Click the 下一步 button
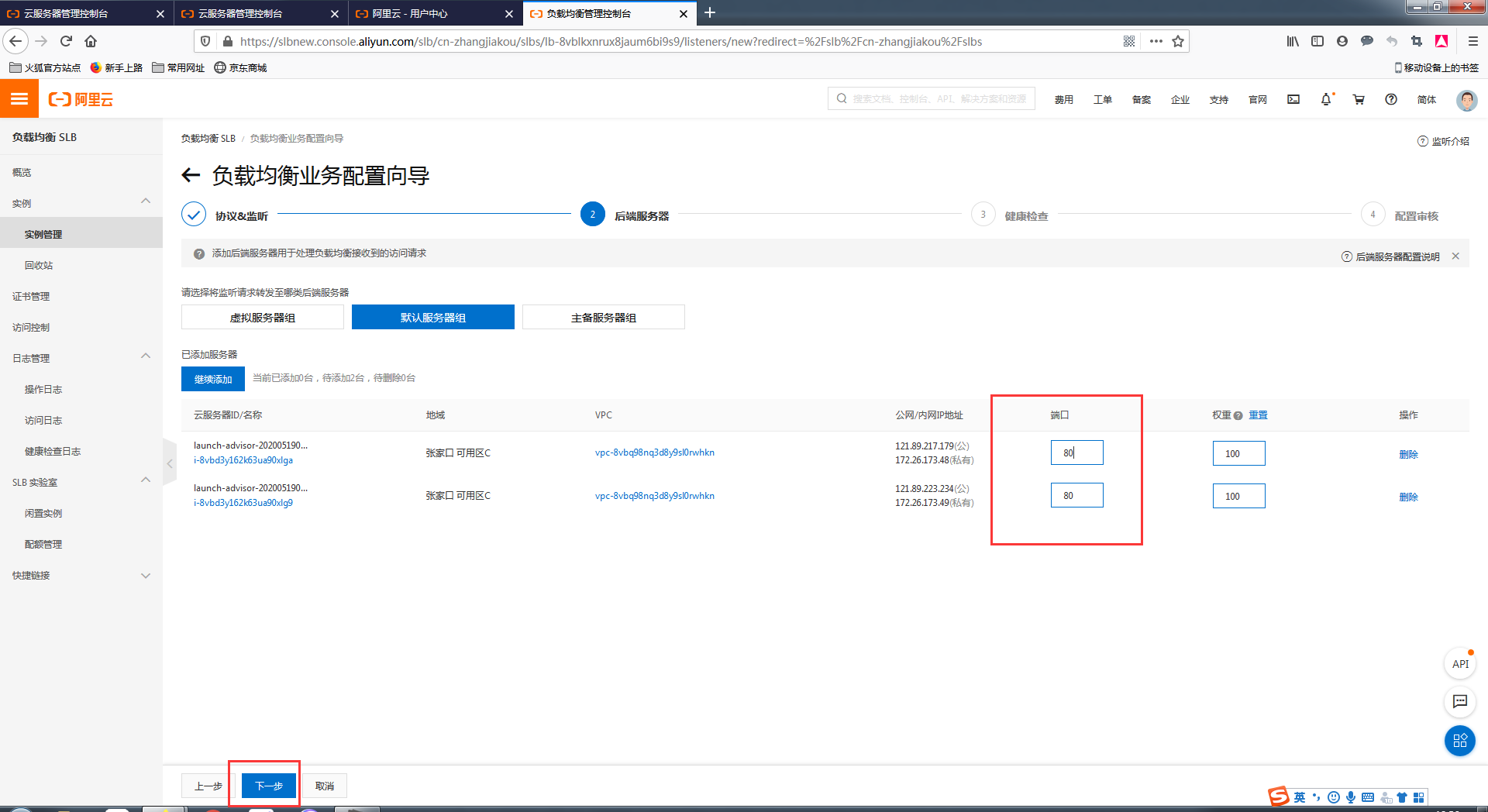 pyautogui.click(x=269, y=786)
